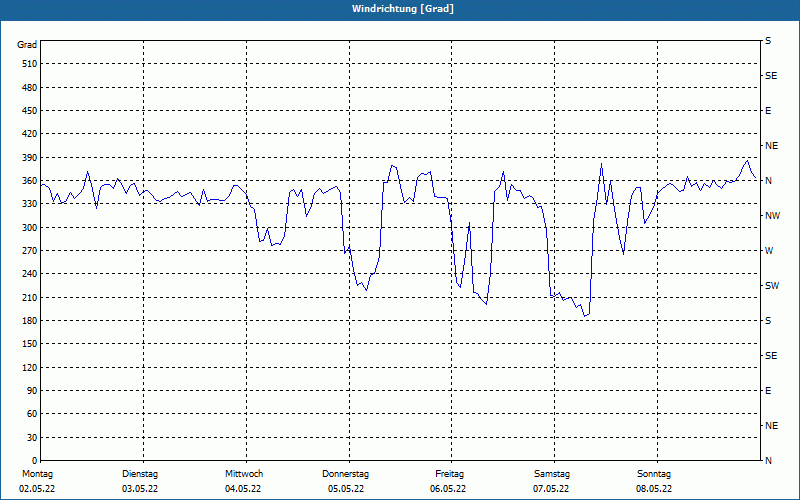Click the 'Sonntag' day label
This screenshot has height=500, width=800.
pyautogui.click(x=654, y=474)
